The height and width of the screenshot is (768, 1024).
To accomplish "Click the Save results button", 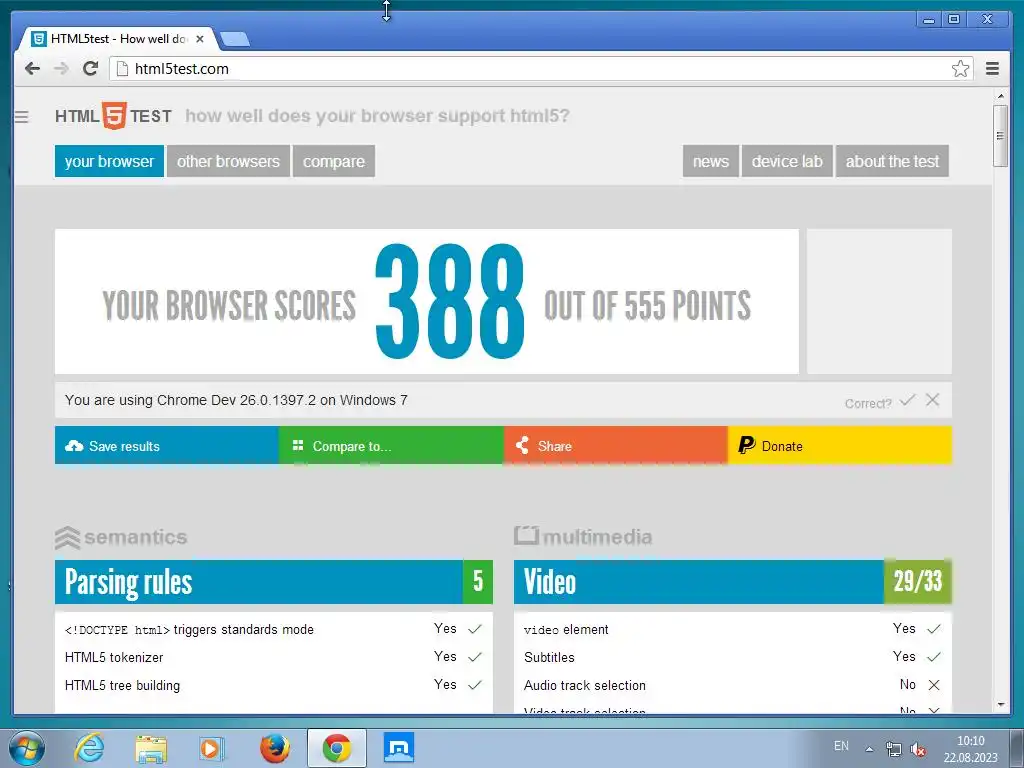I will (167, 445).
